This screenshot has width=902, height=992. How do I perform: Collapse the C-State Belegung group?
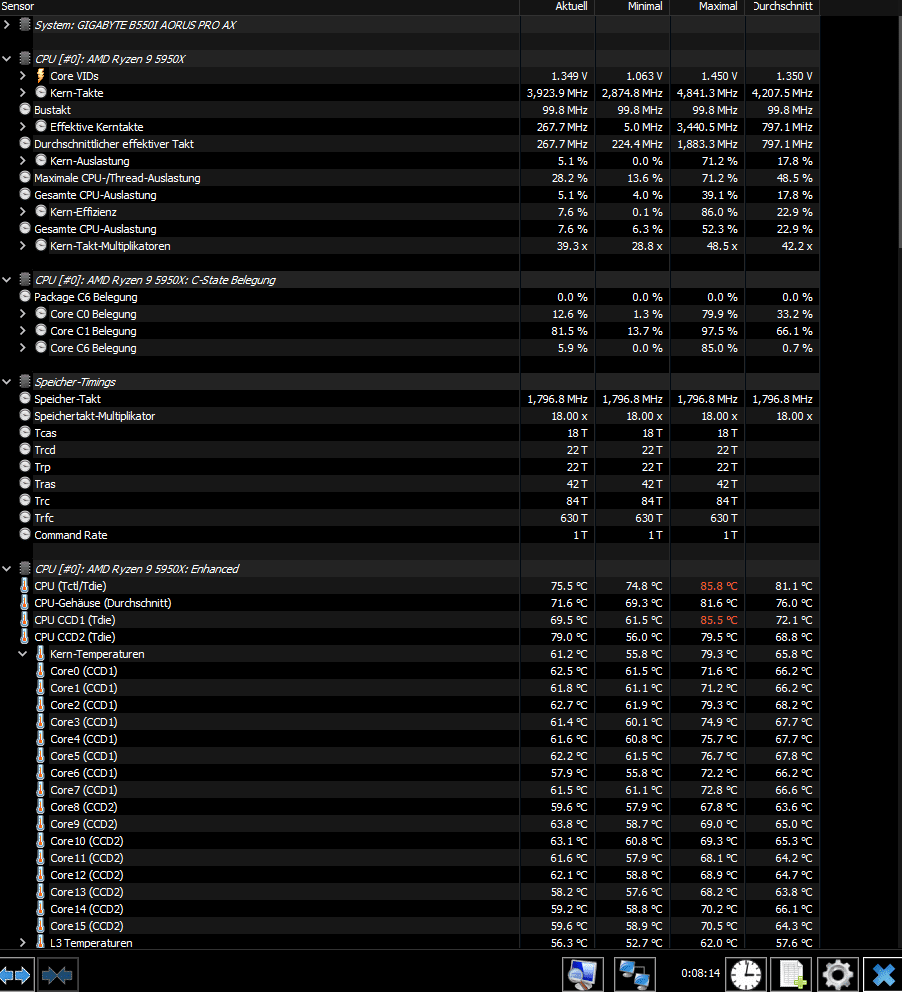[x=7, y=280]
